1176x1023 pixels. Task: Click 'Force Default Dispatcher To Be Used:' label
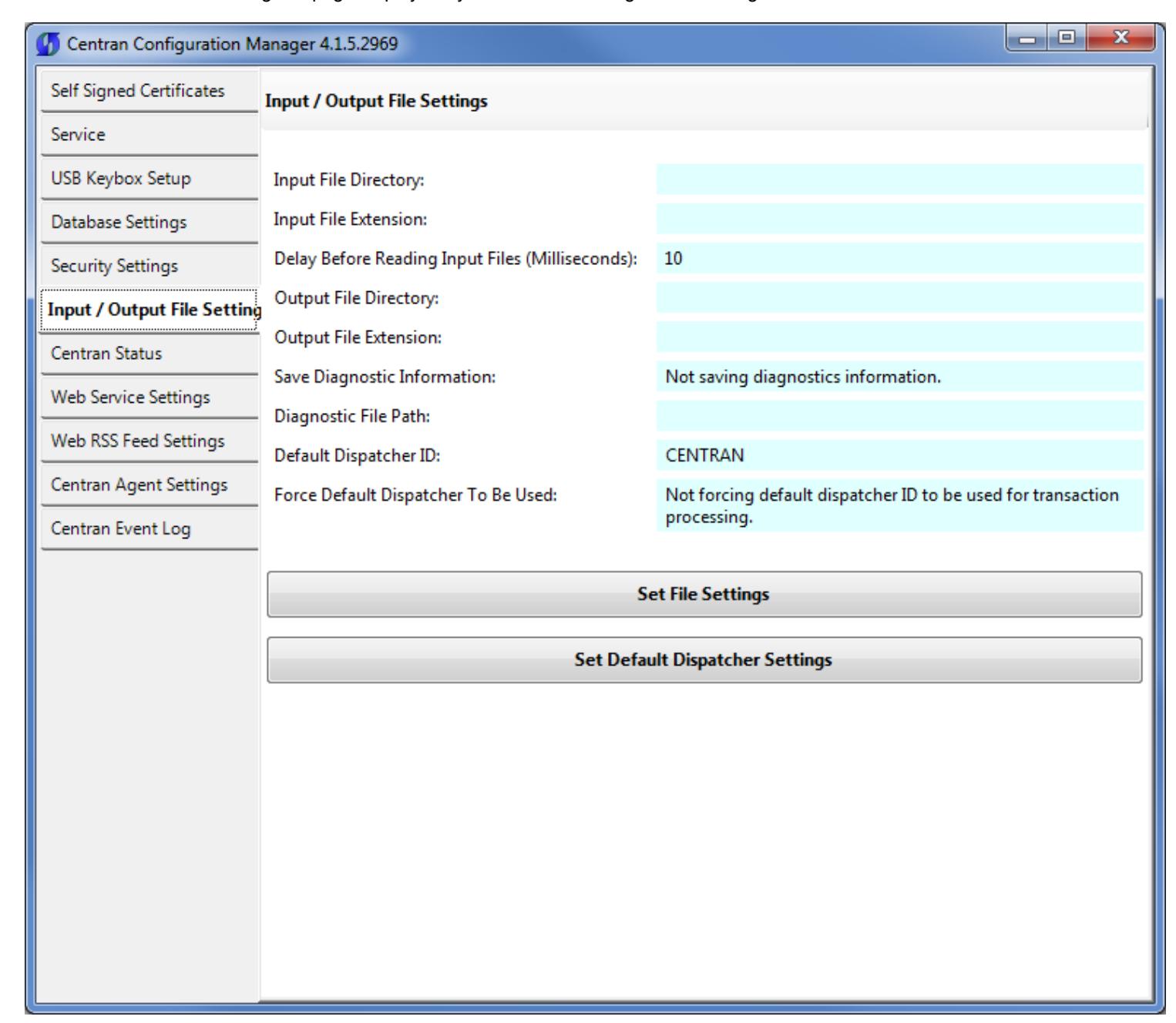[415, 495]
